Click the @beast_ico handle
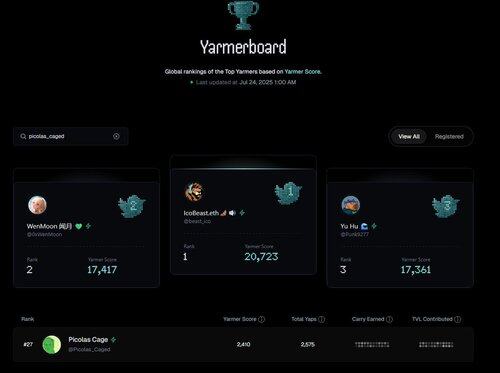 (x=197, y=221)
